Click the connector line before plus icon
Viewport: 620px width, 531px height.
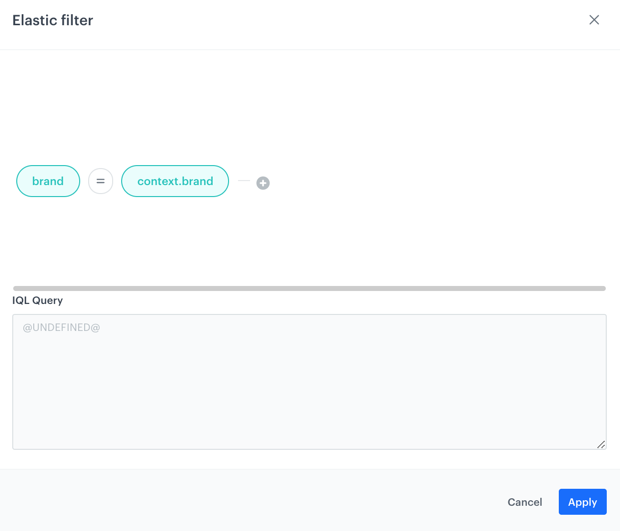(244, 181)
